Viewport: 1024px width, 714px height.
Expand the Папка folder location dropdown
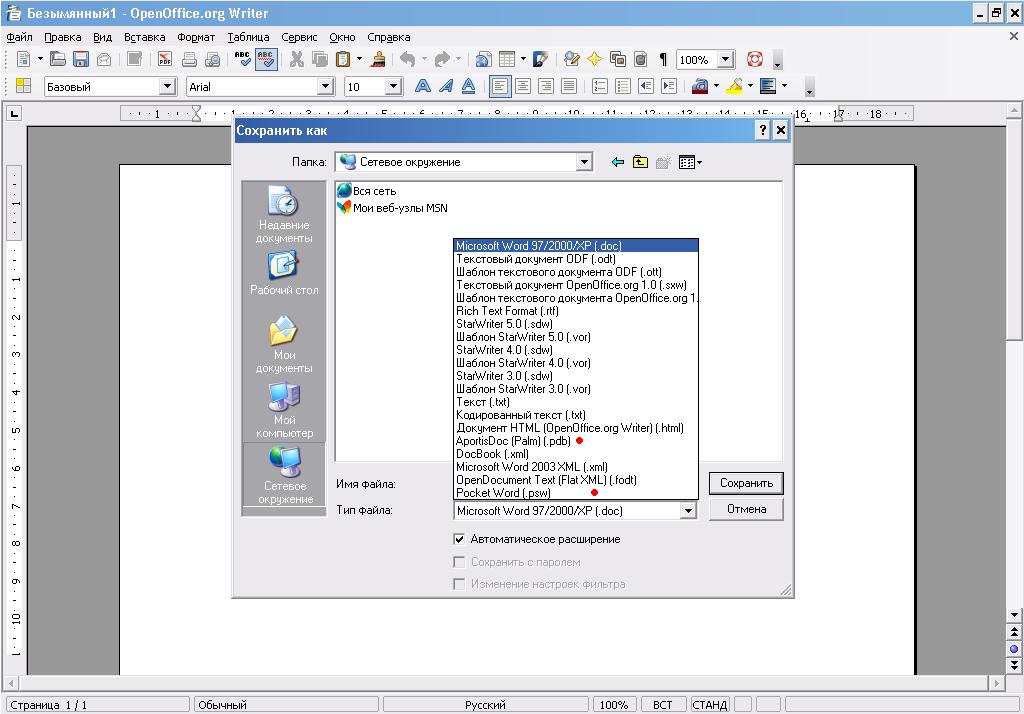click(584, 162)
